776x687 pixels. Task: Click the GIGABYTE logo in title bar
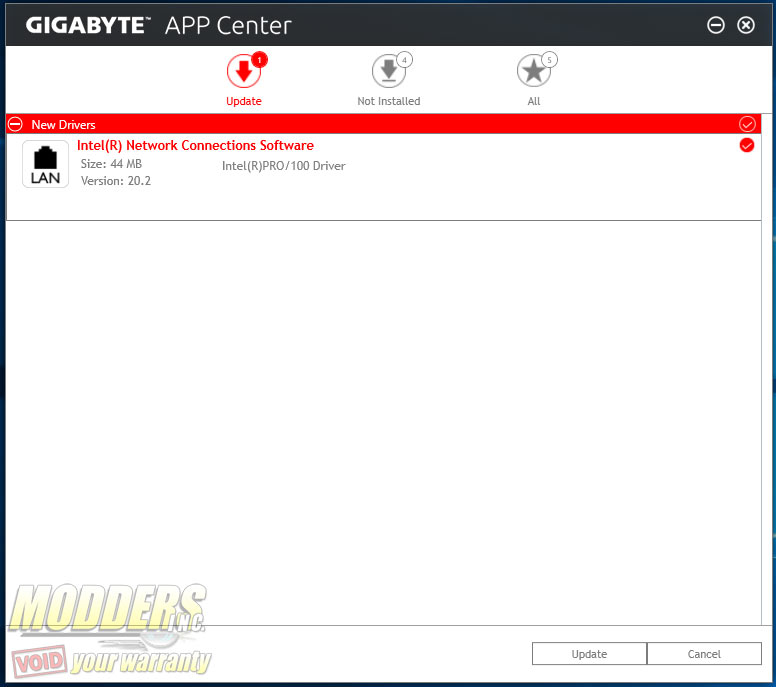(88, 25)
